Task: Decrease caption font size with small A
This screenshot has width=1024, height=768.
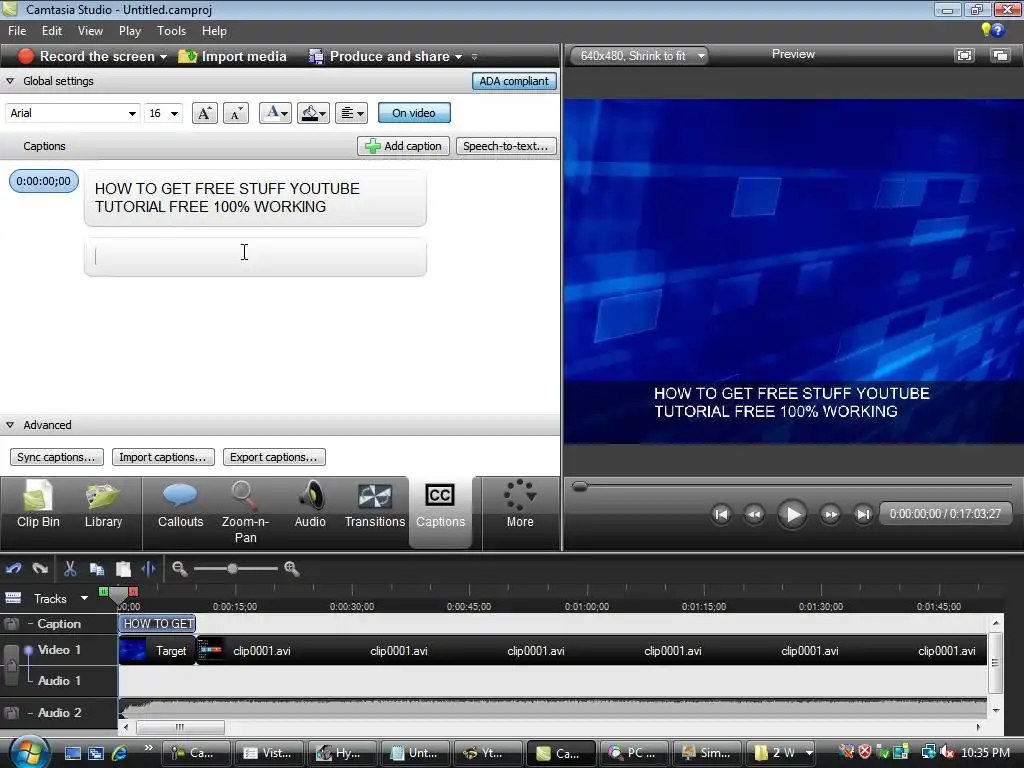Action: [x=236, y=113]
